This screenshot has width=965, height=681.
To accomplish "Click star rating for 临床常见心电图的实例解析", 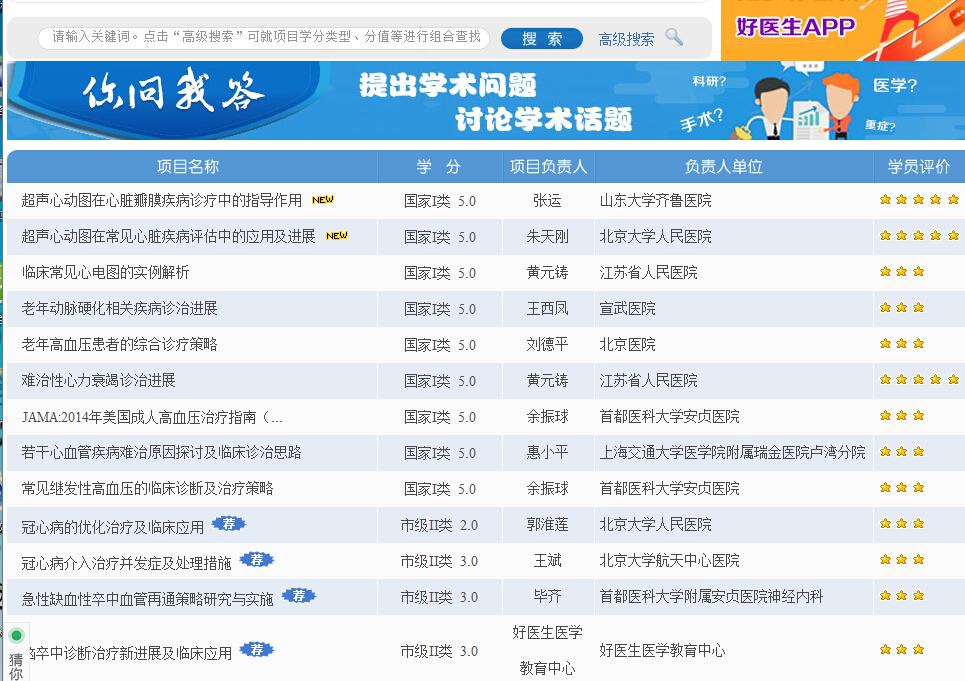I will (x=902, y=272).
